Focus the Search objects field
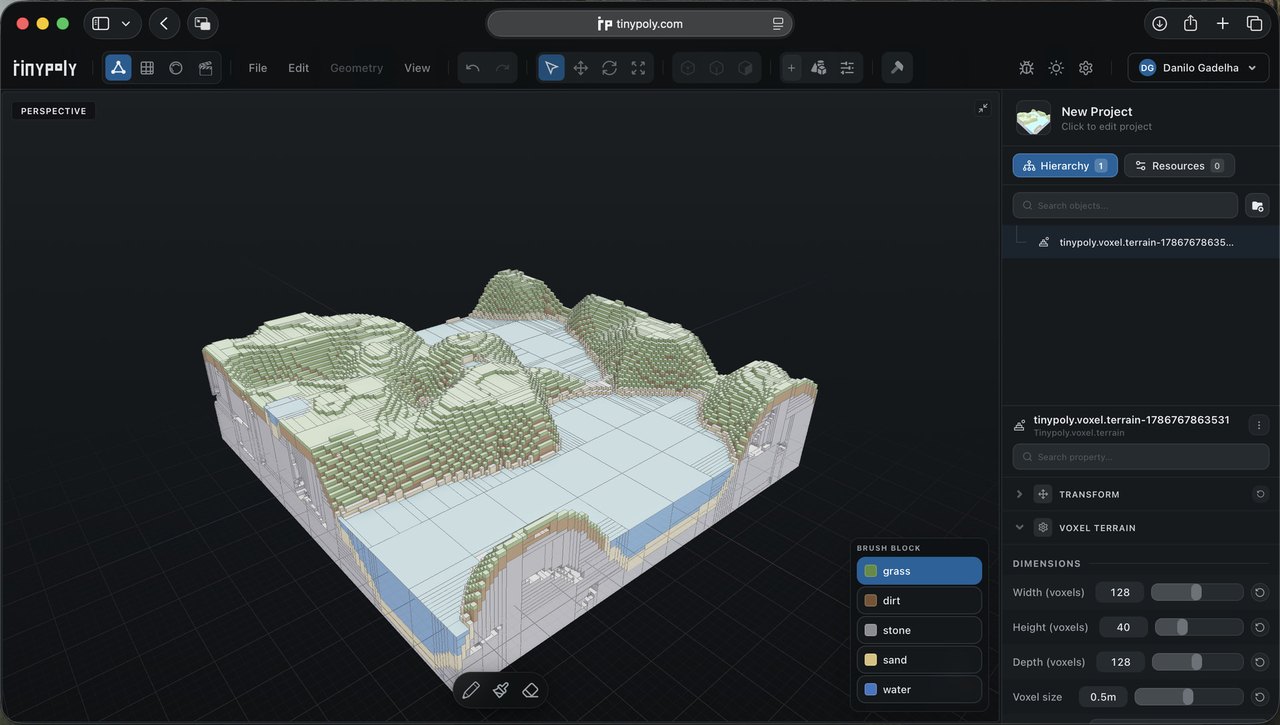The width and height of the screenshot is (1280, 725). click(1125, 205)
